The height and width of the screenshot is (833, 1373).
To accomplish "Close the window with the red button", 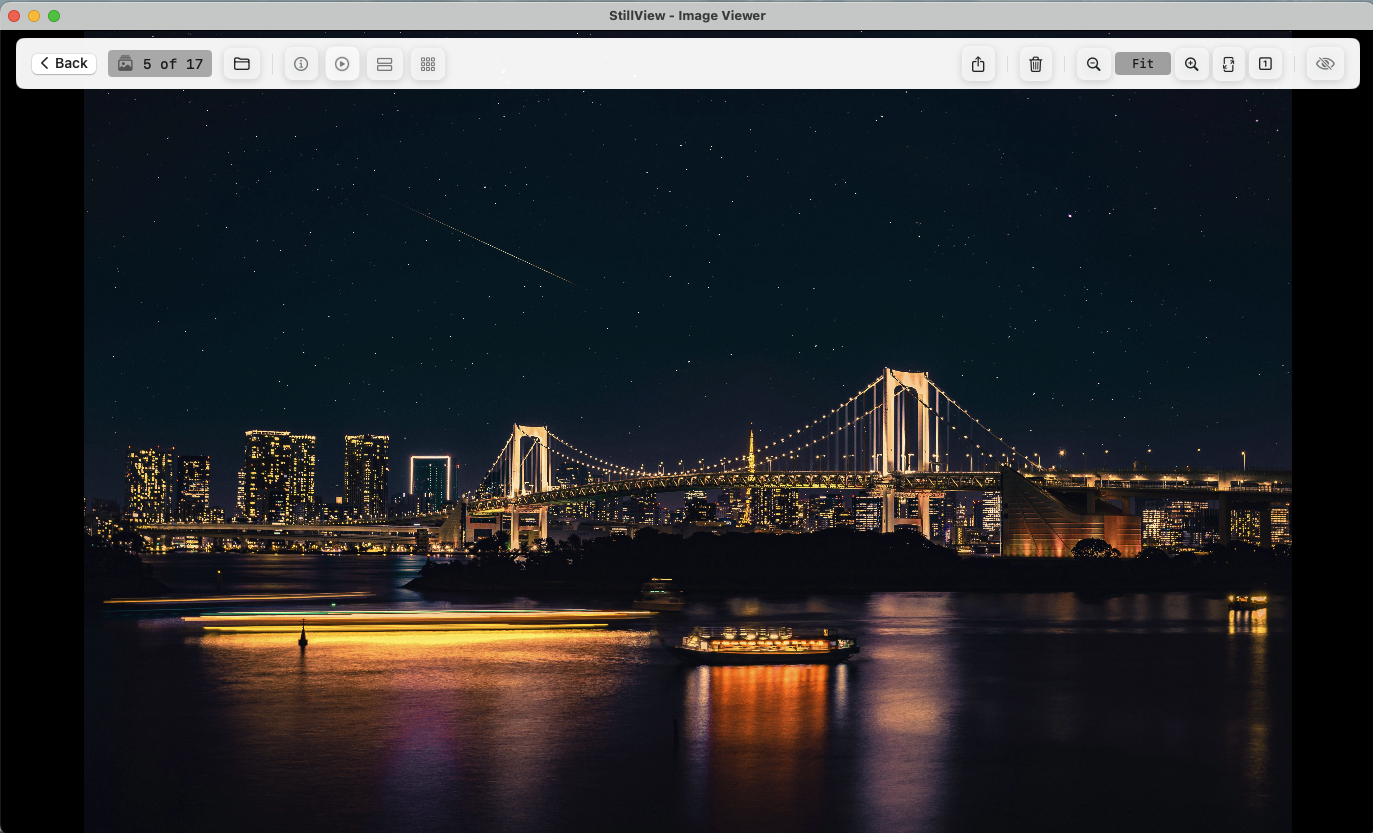I will (x=14, y=16).
